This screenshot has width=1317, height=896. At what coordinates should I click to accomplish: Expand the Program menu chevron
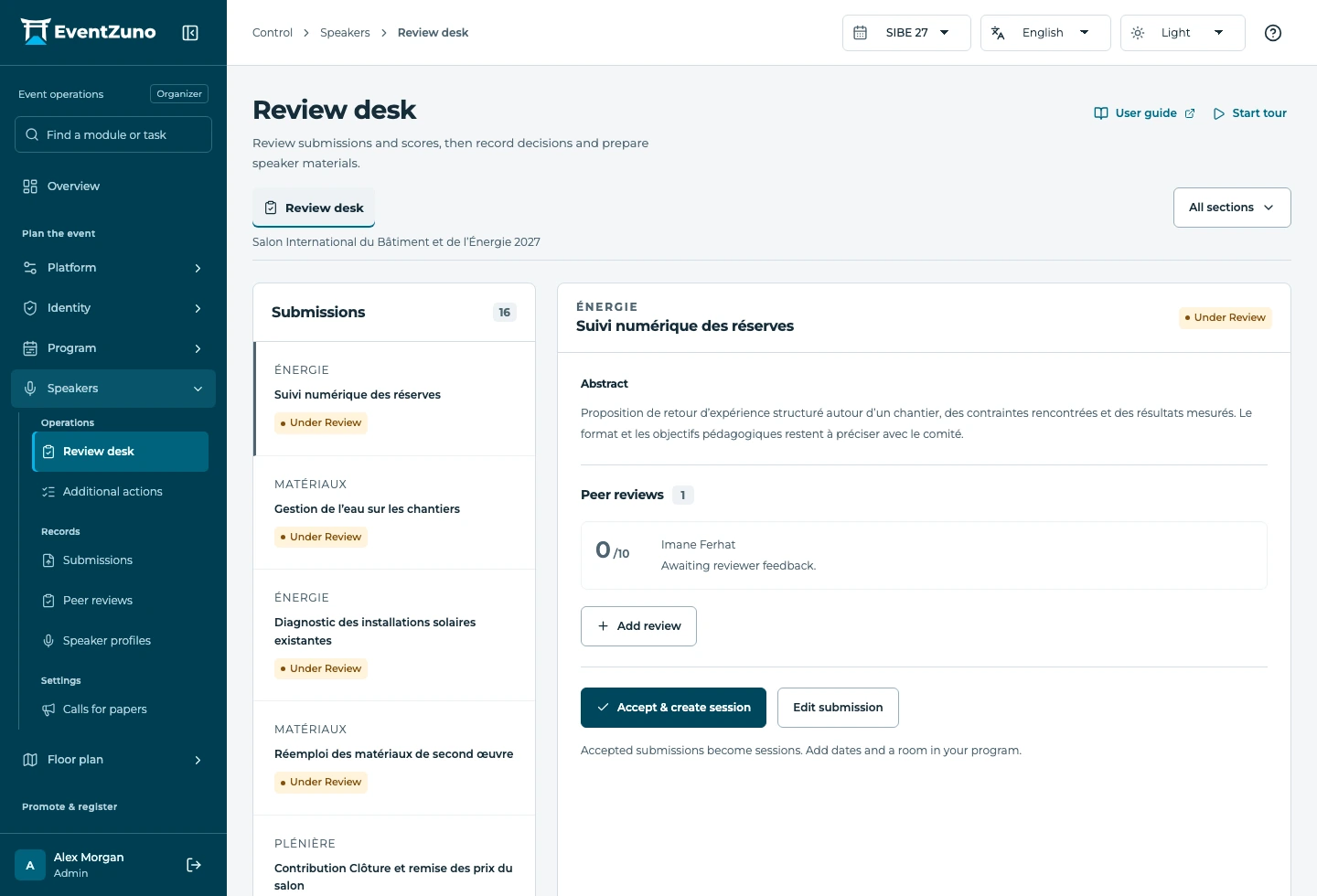(x=198, y=348)
